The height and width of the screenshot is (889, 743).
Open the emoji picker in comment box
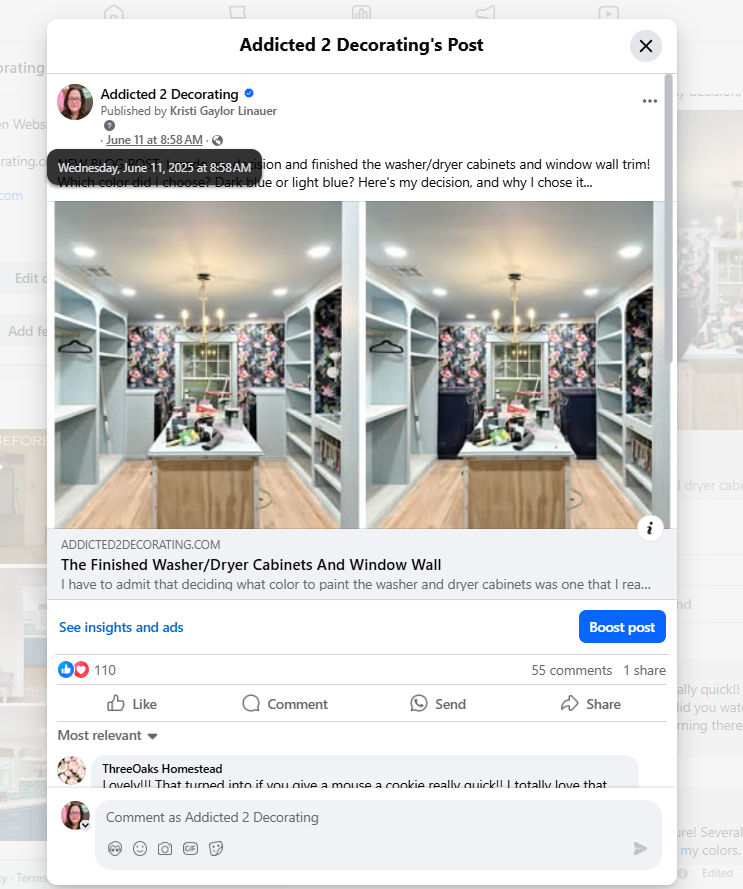click(x=140, y=849)
